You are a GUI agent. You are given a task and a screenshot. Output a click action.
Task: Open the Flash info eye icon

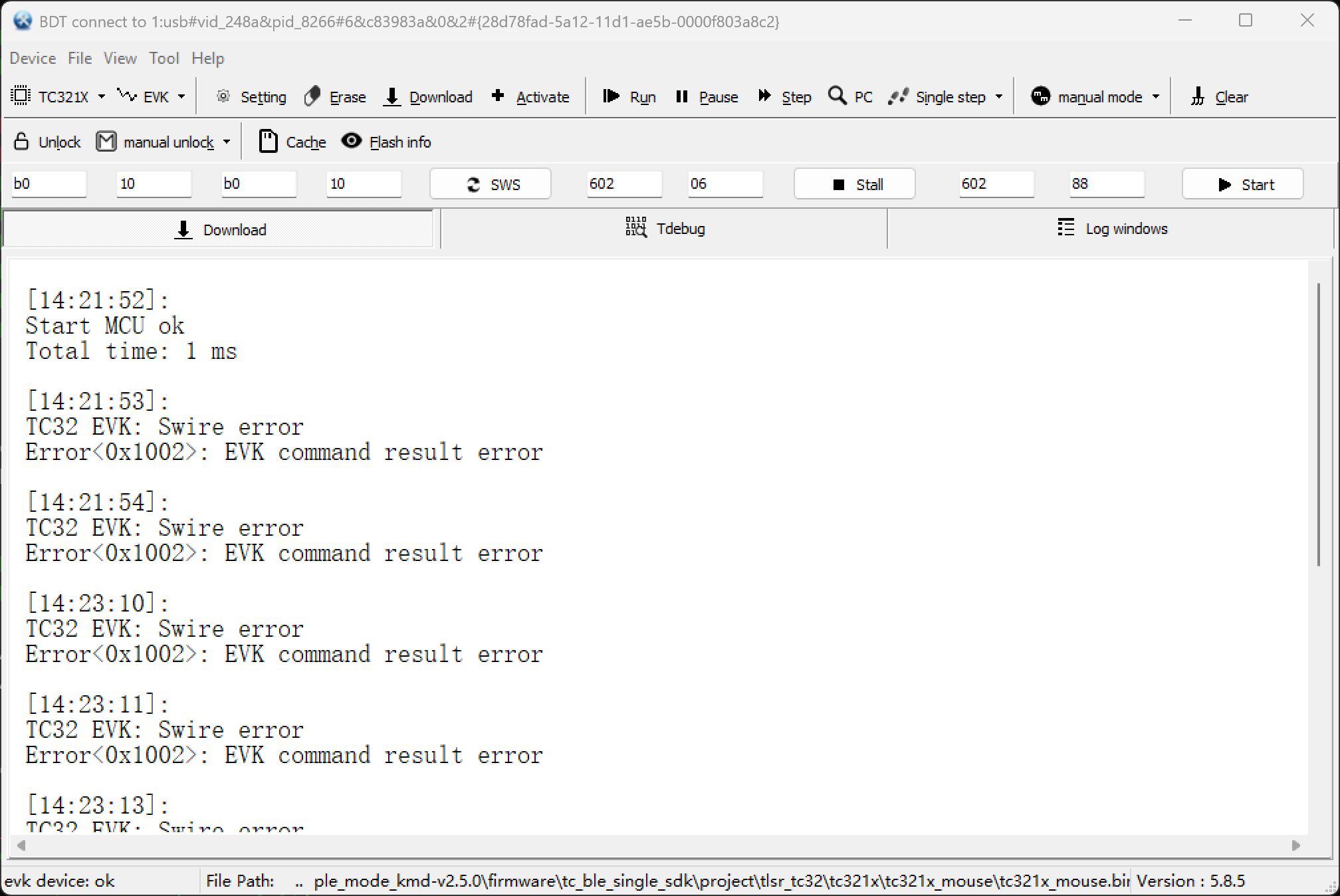[352, 142]
